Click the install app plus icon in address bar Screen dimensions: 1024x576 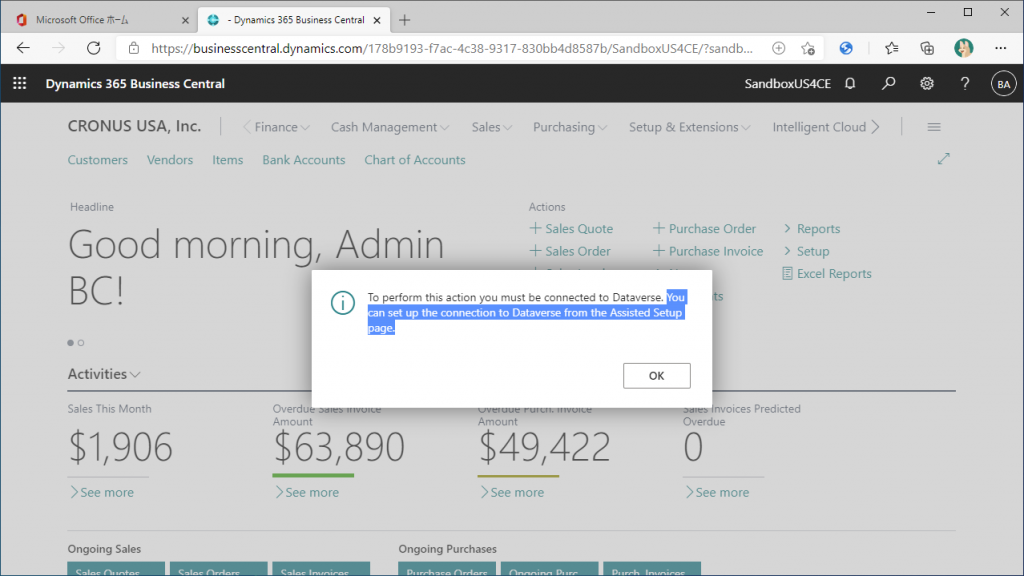[778, 48]
